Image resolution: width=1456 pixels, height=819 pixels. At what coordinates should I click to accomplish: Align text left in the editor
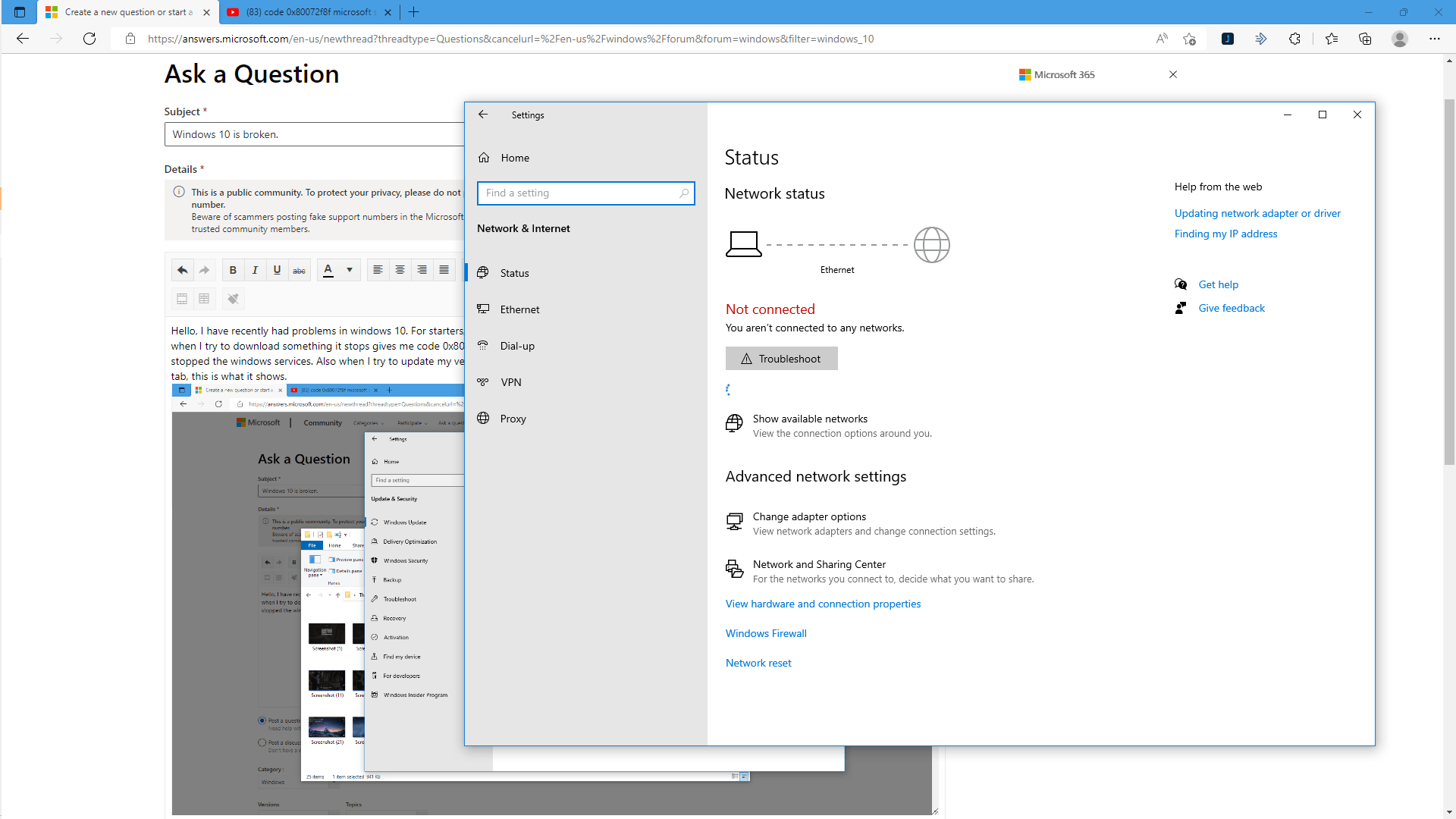click(x=378, y=270)
